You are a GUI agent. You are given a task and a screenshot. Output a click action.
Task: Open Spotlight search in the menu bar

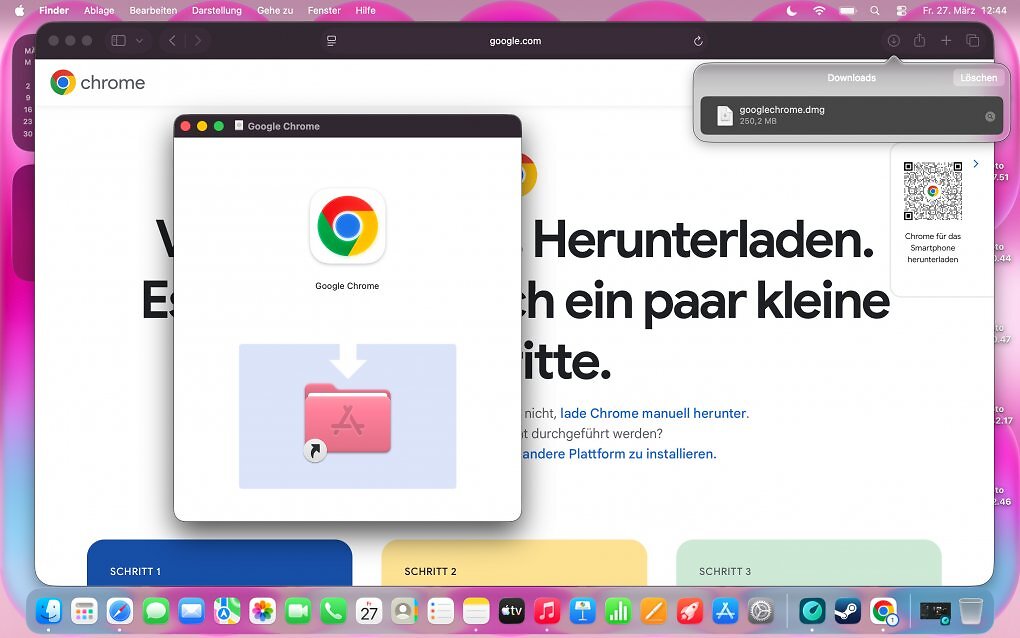pyautogui.click(x=875, y=10)
